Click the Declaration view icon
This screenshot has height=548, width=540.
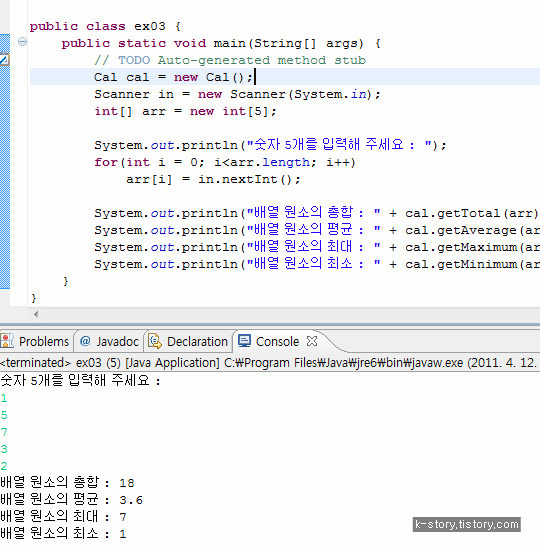[x=155, y=341]
